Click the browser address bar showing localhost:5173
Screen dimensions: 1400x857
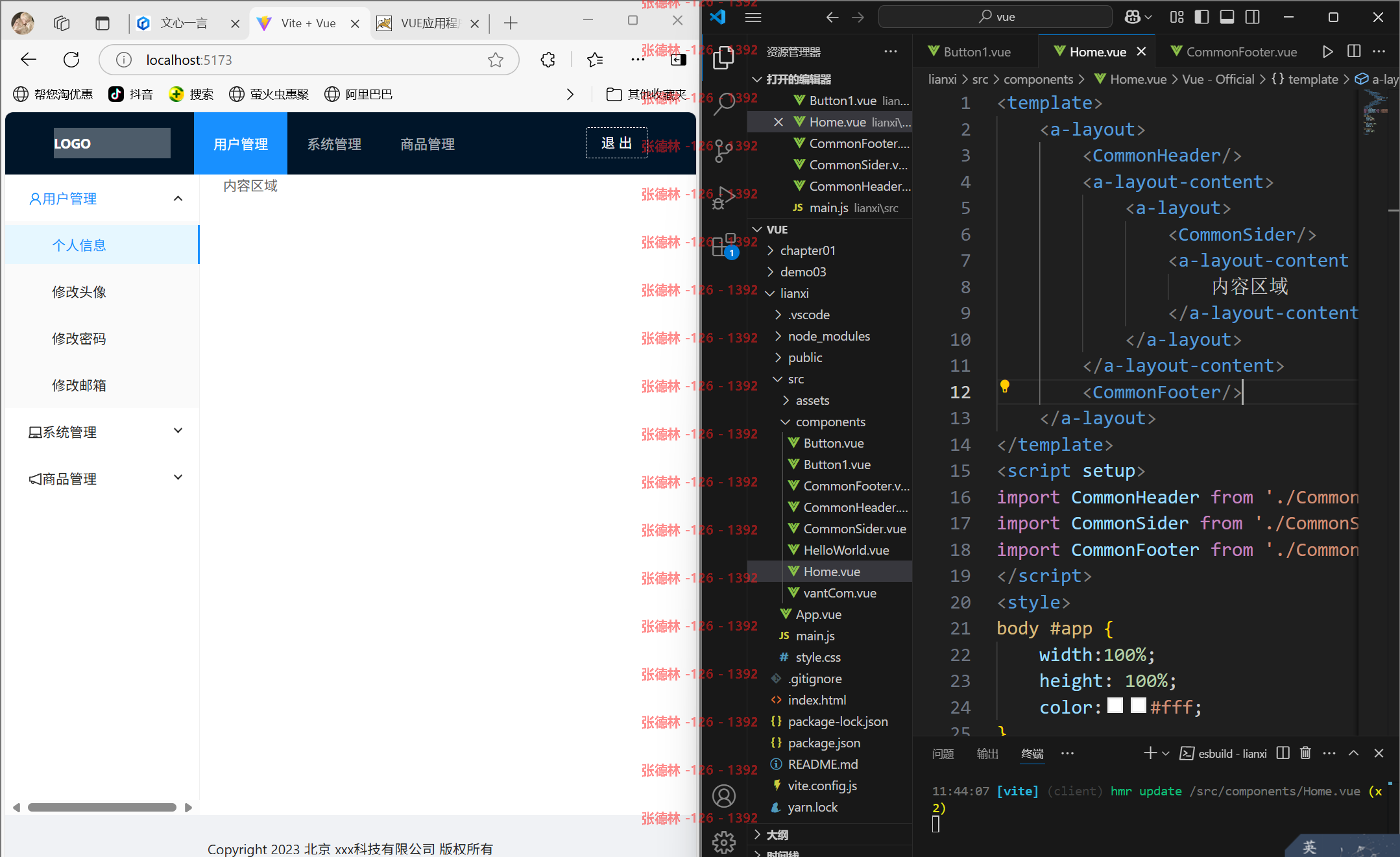pos(309,60)
